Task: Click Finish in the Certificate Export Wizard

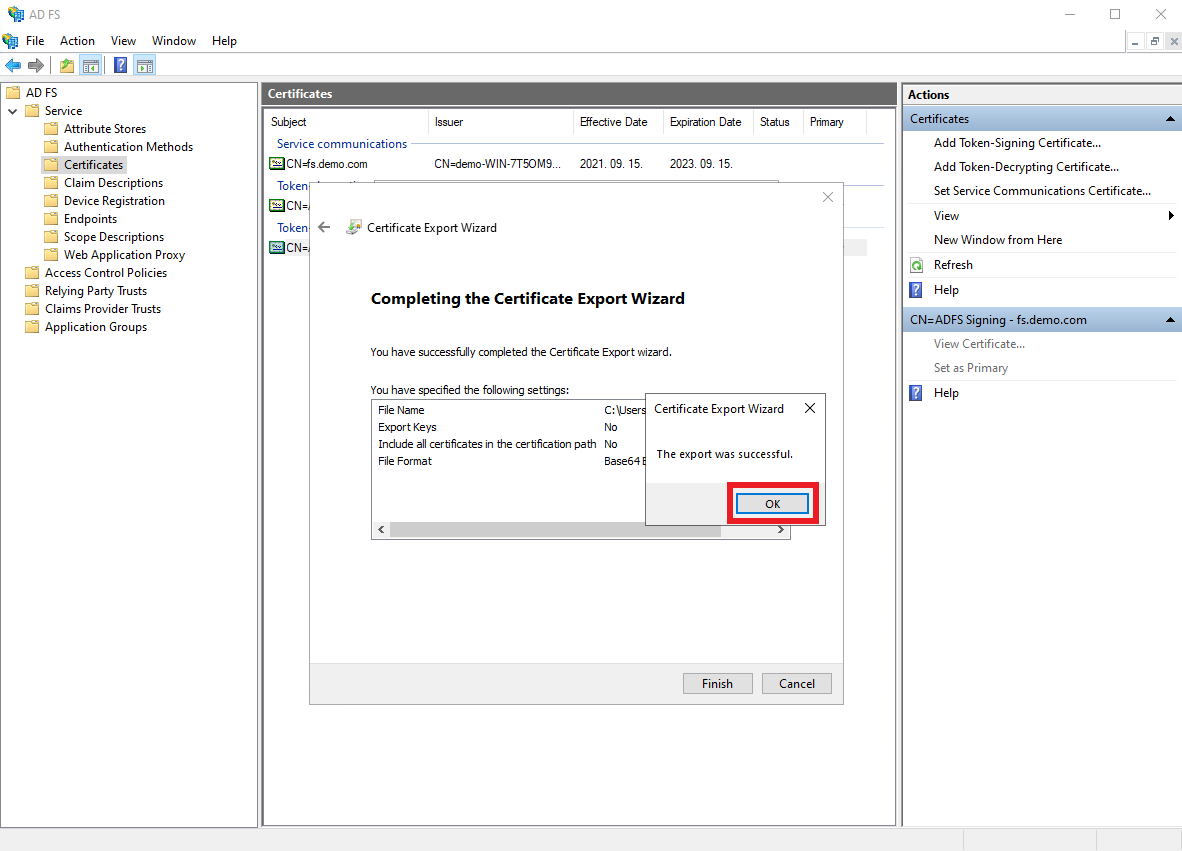Action: (717, 684)
